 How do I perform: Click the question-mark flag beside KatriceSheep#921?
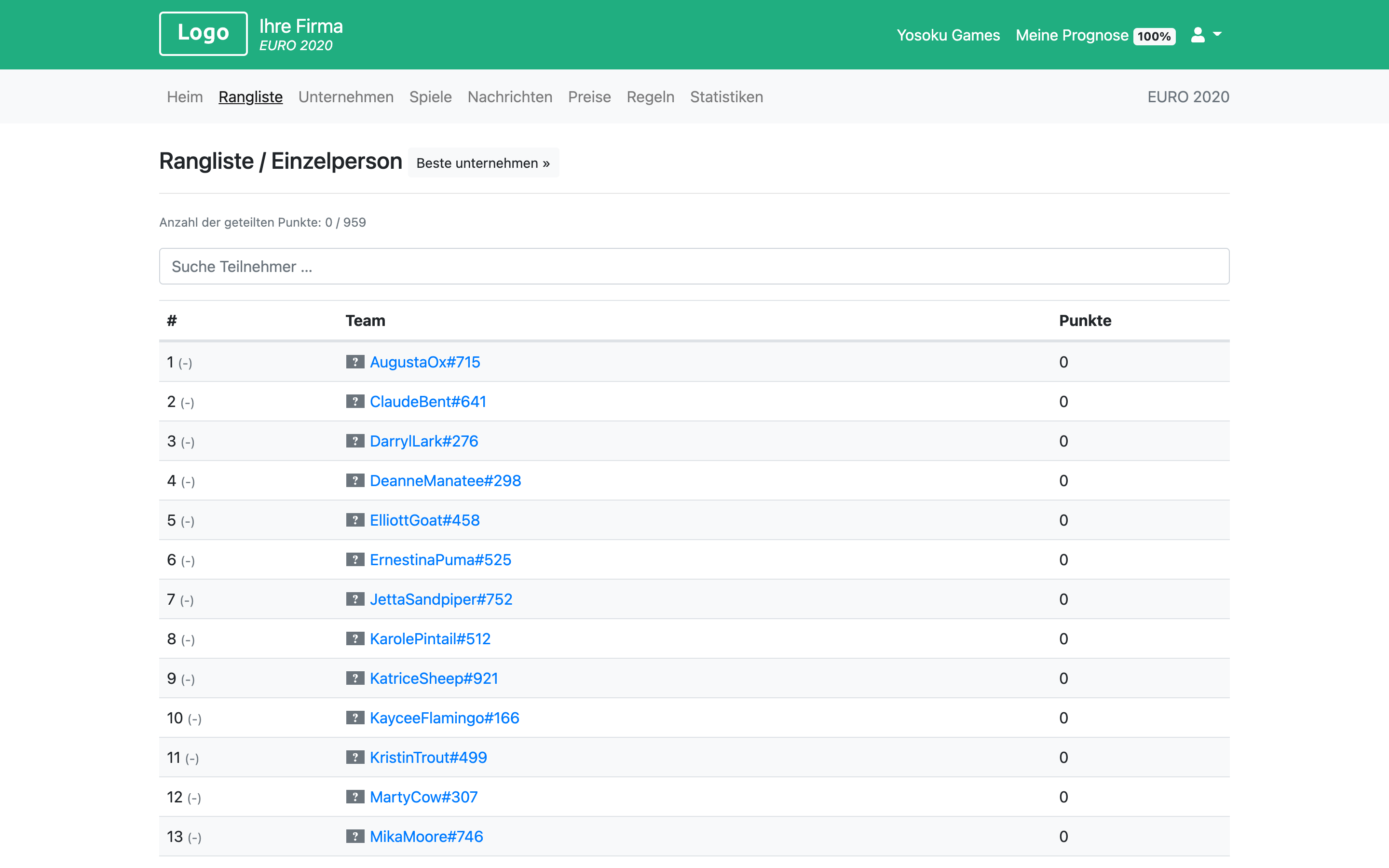[355, 678]
